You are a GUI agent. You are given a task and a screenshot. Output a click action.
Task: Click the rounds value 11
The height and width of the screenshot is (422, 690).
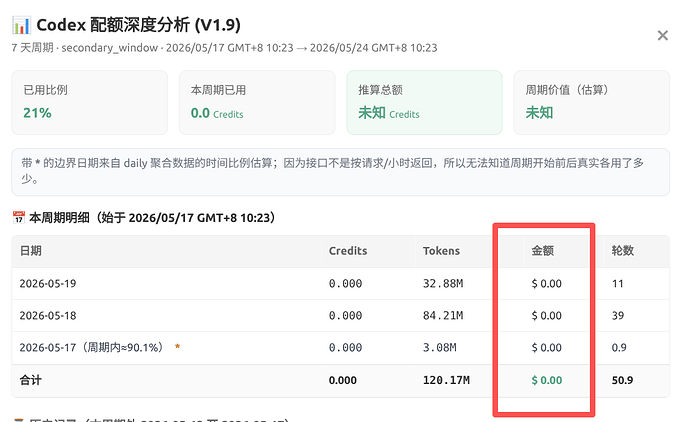coord(618,283)
